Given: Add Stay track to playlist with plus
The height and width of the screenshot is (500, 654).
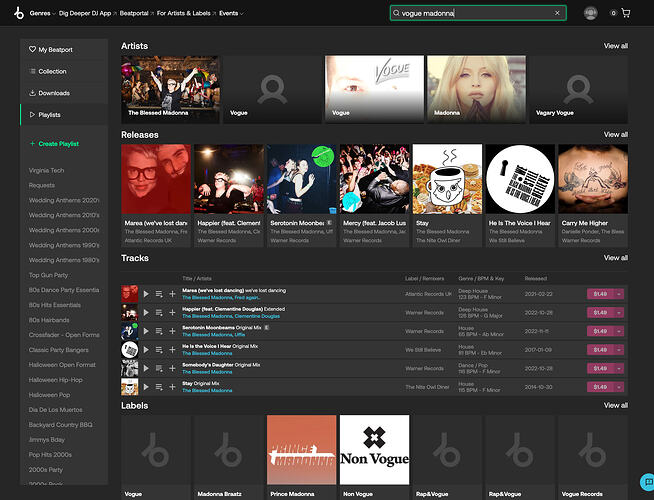Looking at the screenshot, I should tap(172, 387).
